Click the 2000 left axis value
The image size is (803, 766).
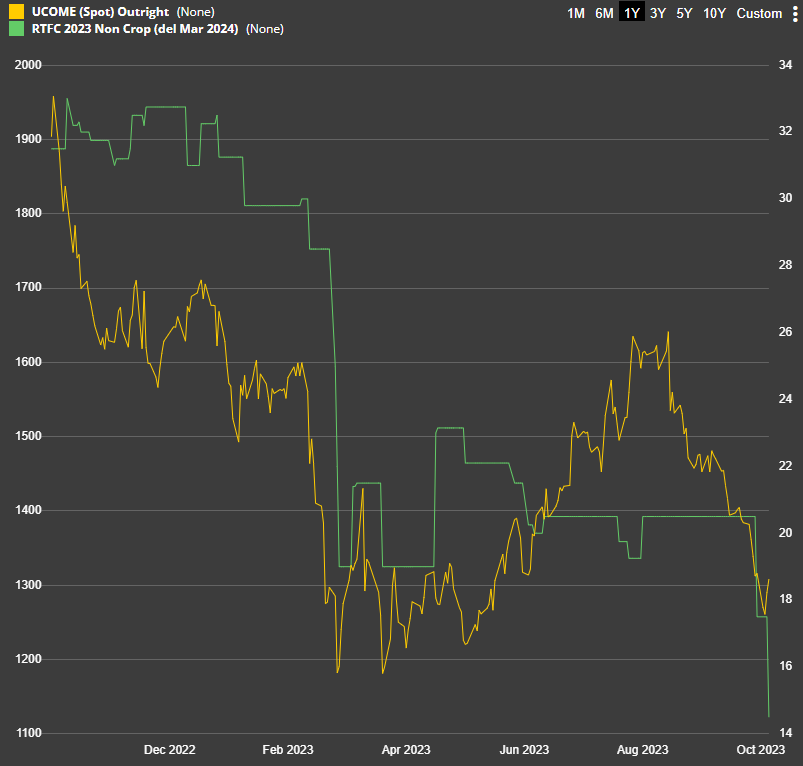tap(28, 65)
